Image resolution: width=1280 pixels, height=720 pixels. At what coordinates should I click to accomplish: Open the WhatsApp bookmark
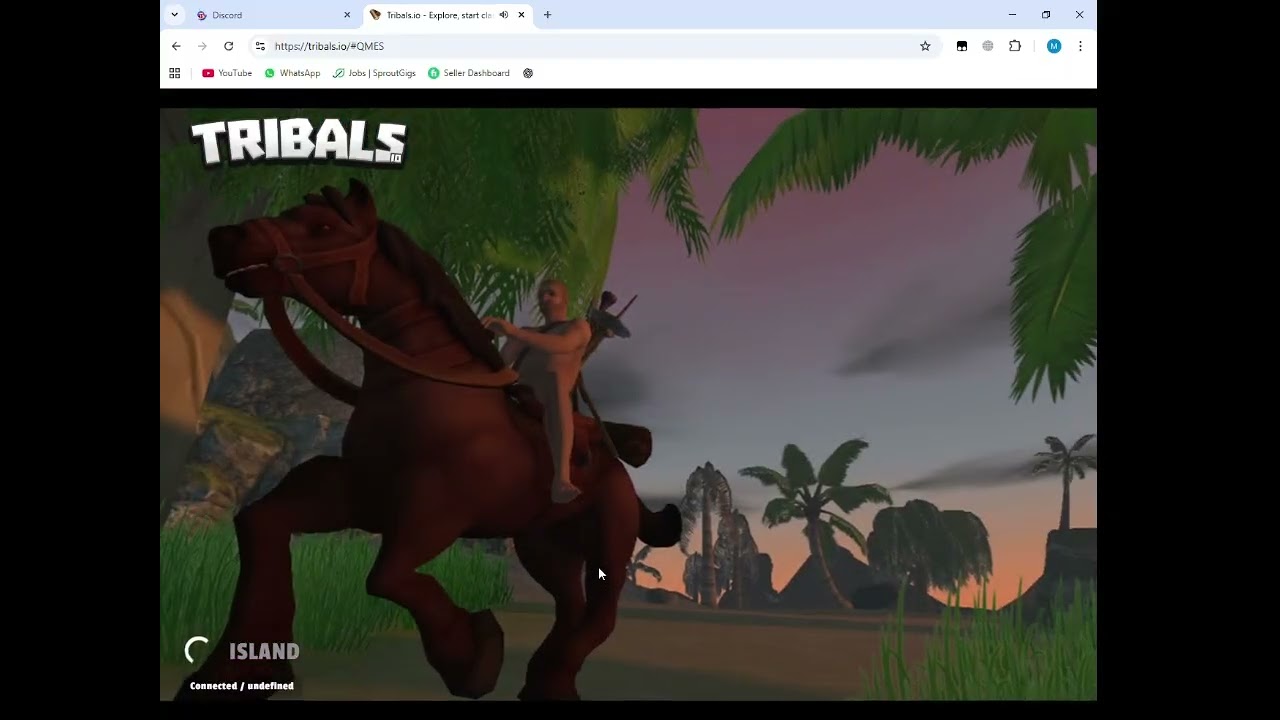coord(292,73)
